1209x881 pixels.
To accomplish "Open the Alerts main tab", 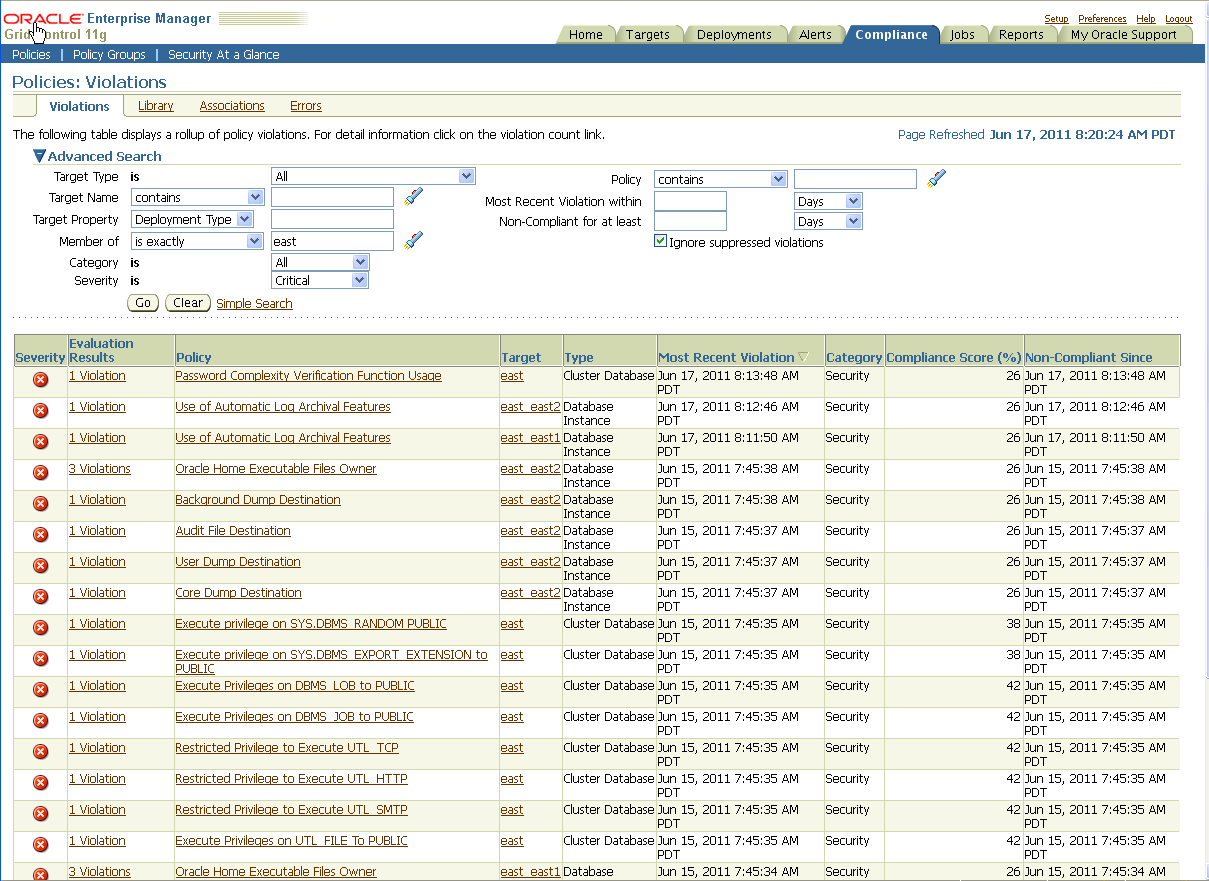I will coord(815,34).
